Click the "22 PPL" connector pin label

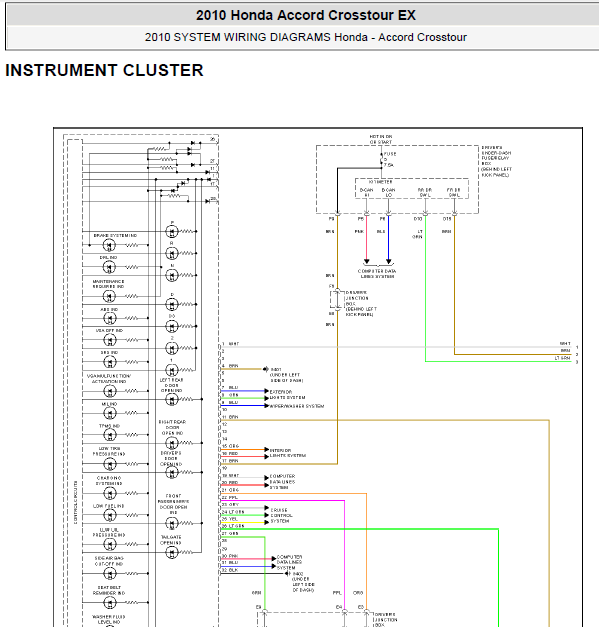pyautogui.click(x=230, y=497)
